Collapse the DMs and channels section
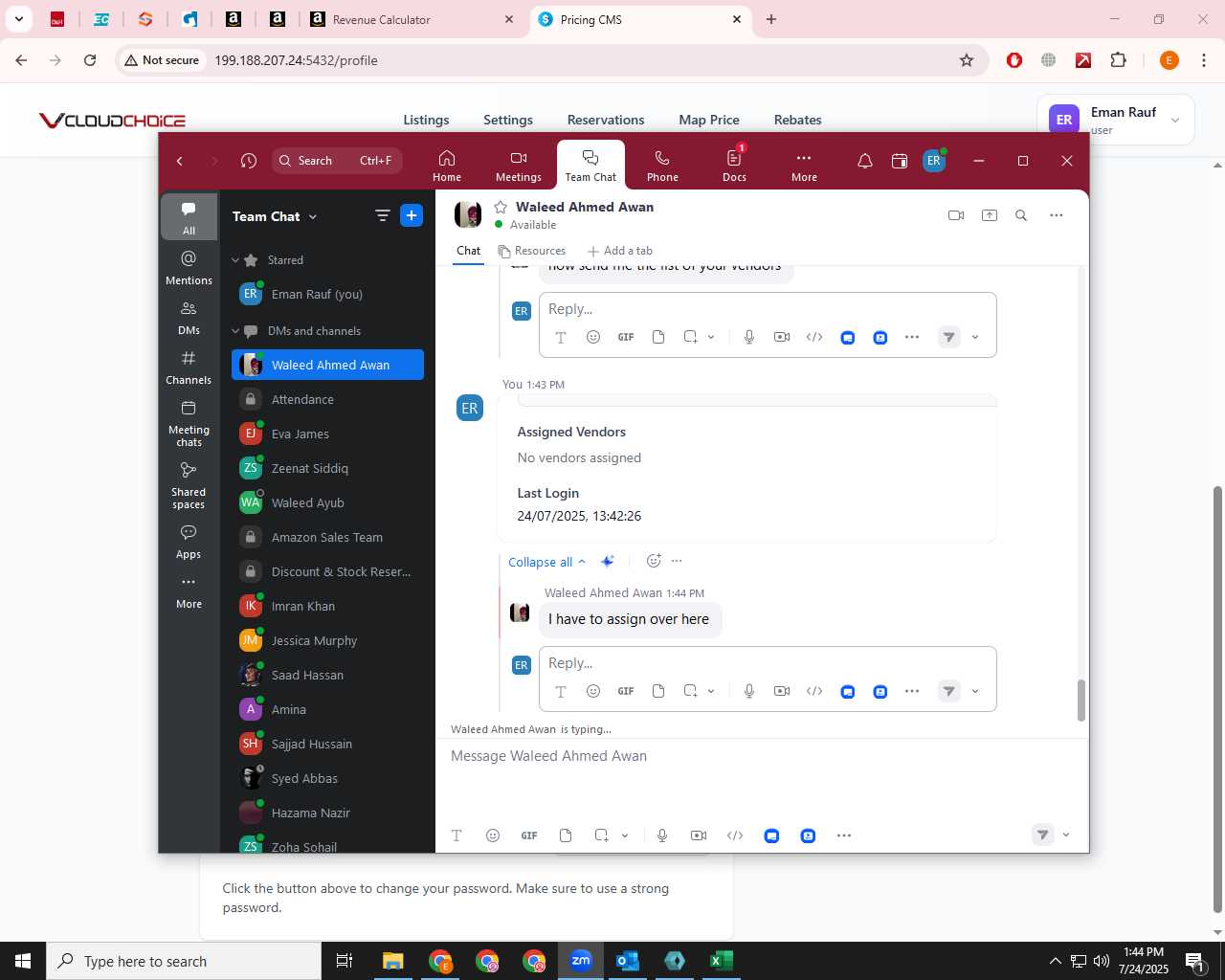The image size is (1225, 980). tap(235, 331)
